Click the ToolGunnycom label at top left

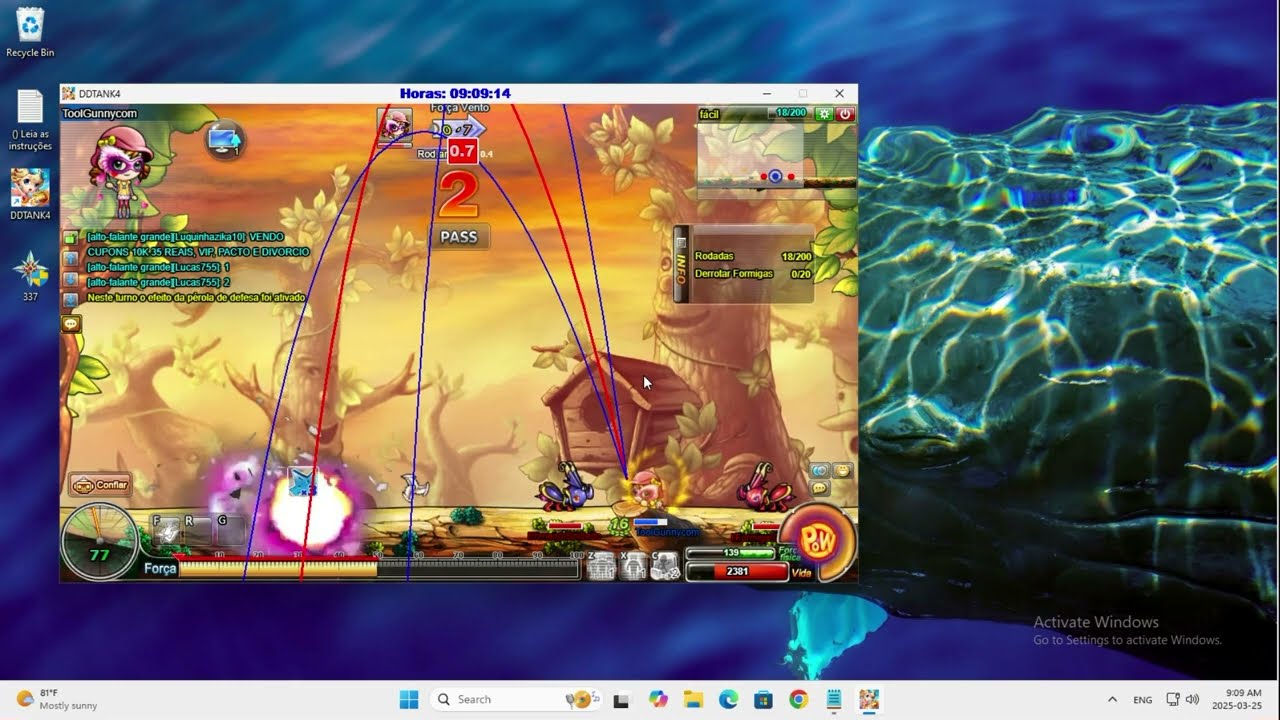click(99, 113)
